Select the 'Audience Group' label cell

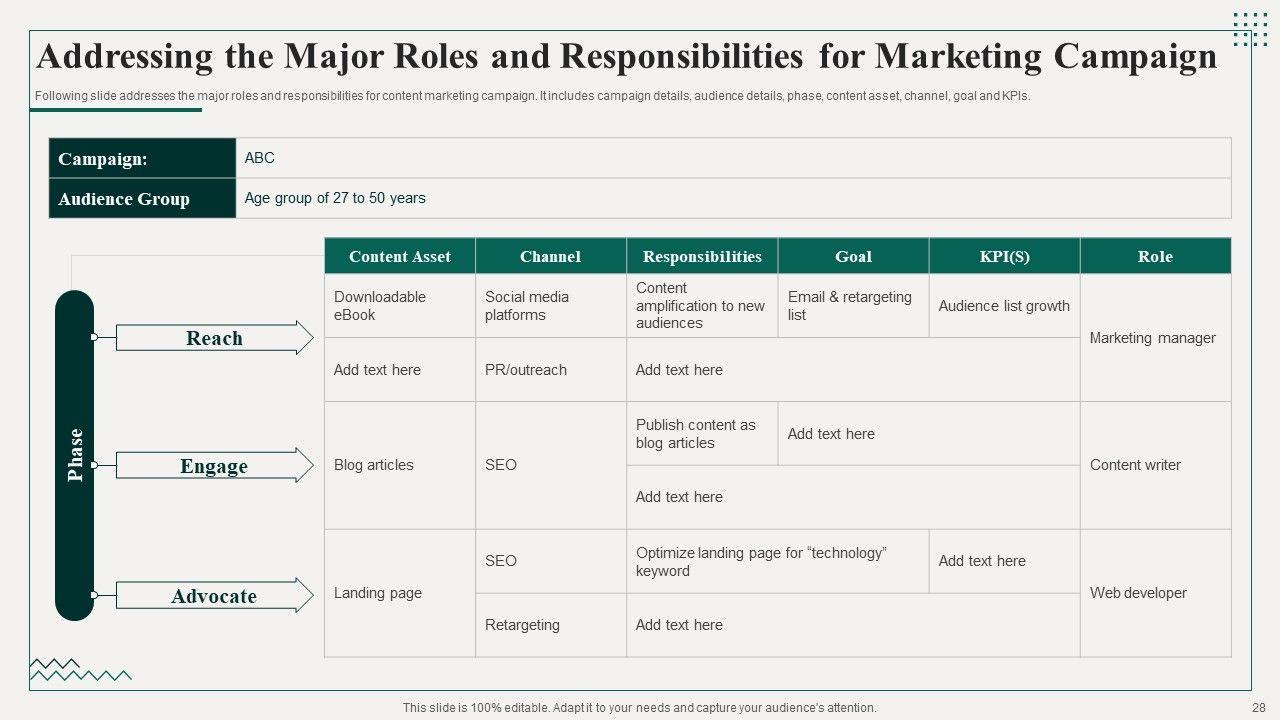(x=142, y=198)
